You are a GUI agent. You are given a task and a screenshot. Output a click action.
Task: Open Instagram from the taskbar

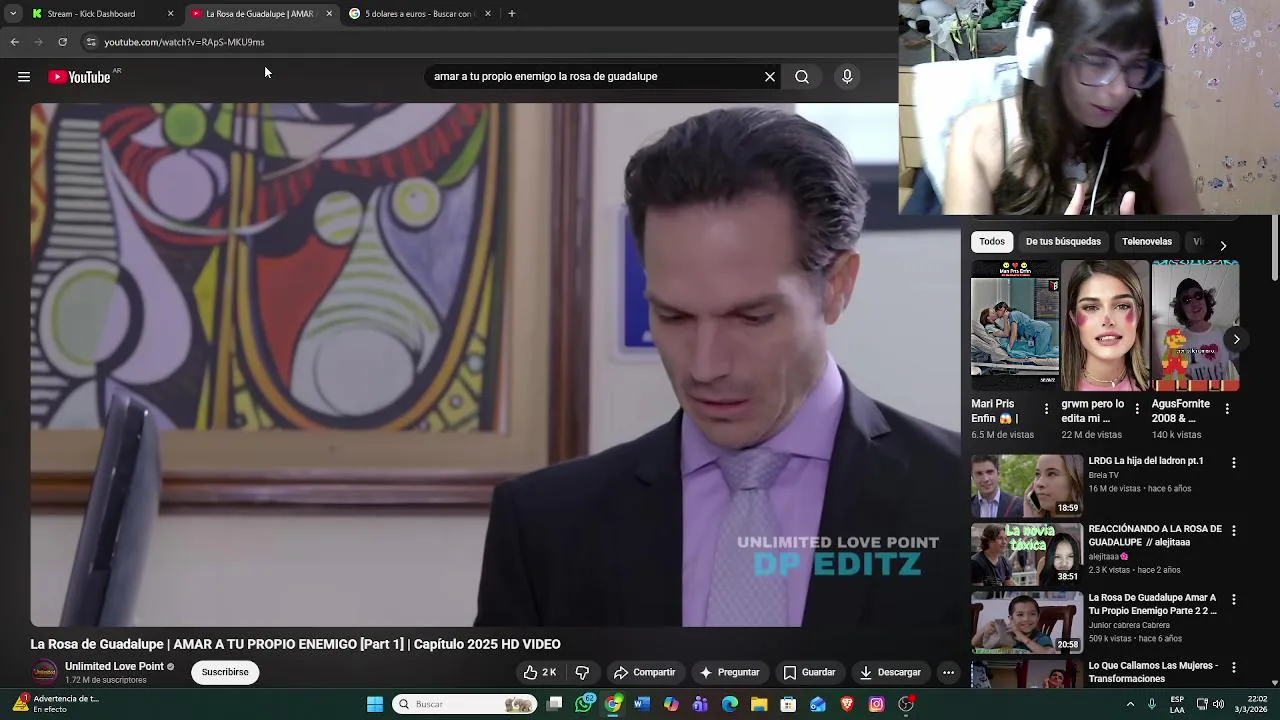coord(876,704)
